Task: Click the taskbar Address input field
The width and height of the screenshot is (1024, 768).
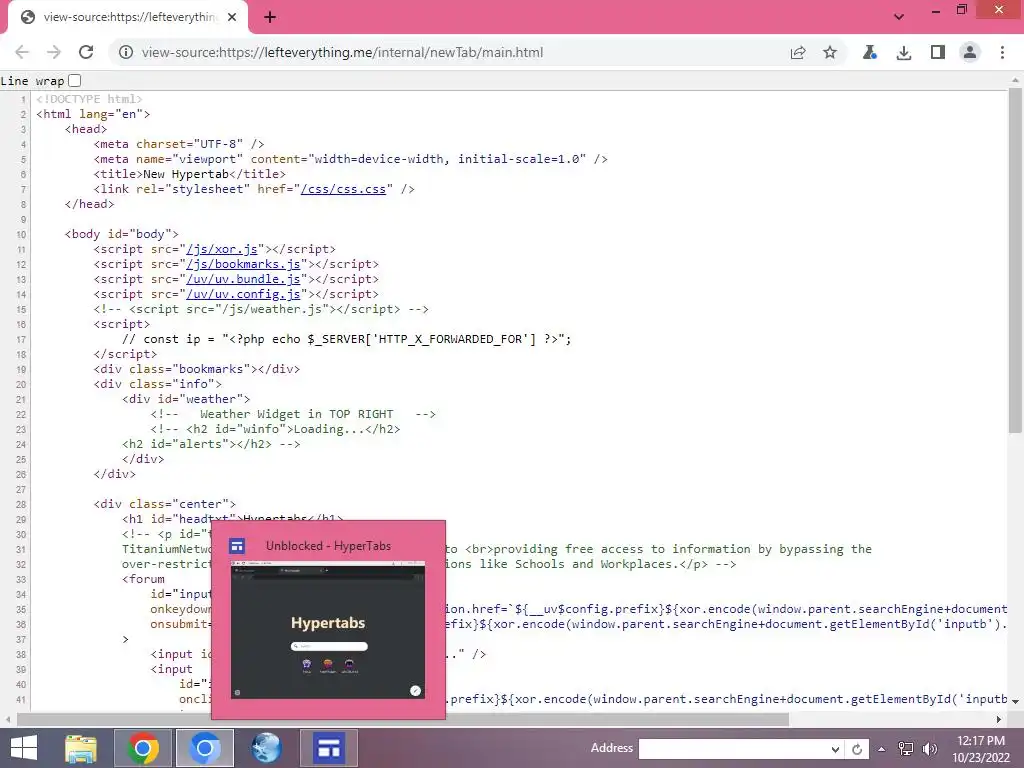Action: 734,748
